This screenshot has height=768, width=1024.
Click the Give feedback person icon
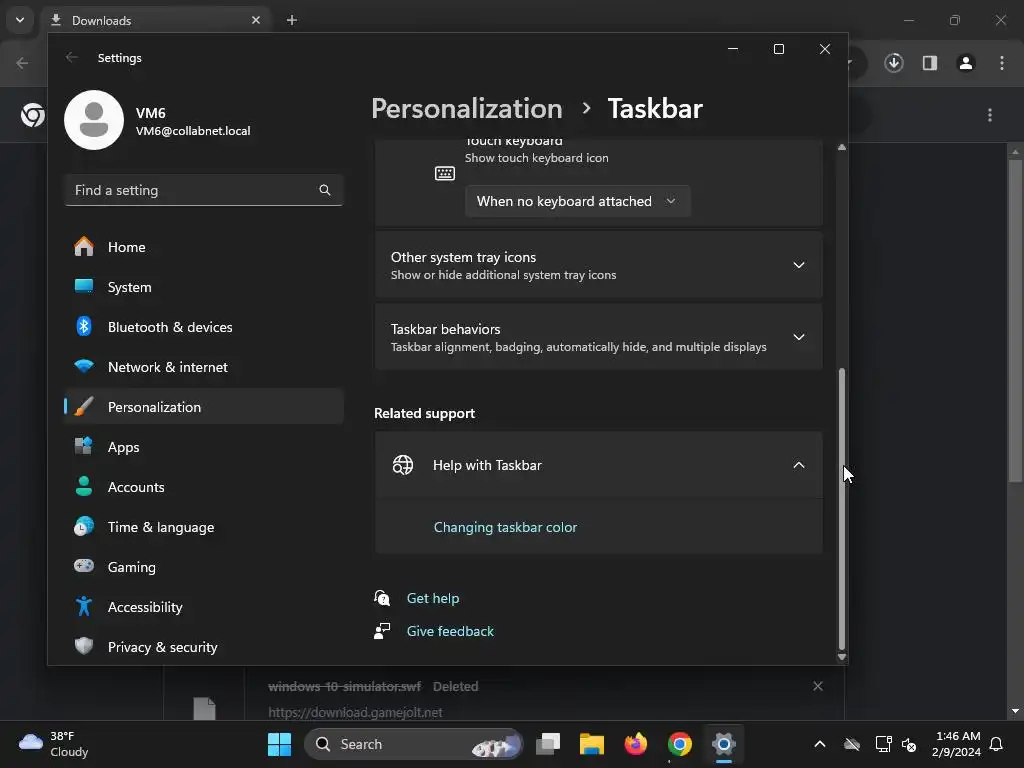tap(382, 631)
